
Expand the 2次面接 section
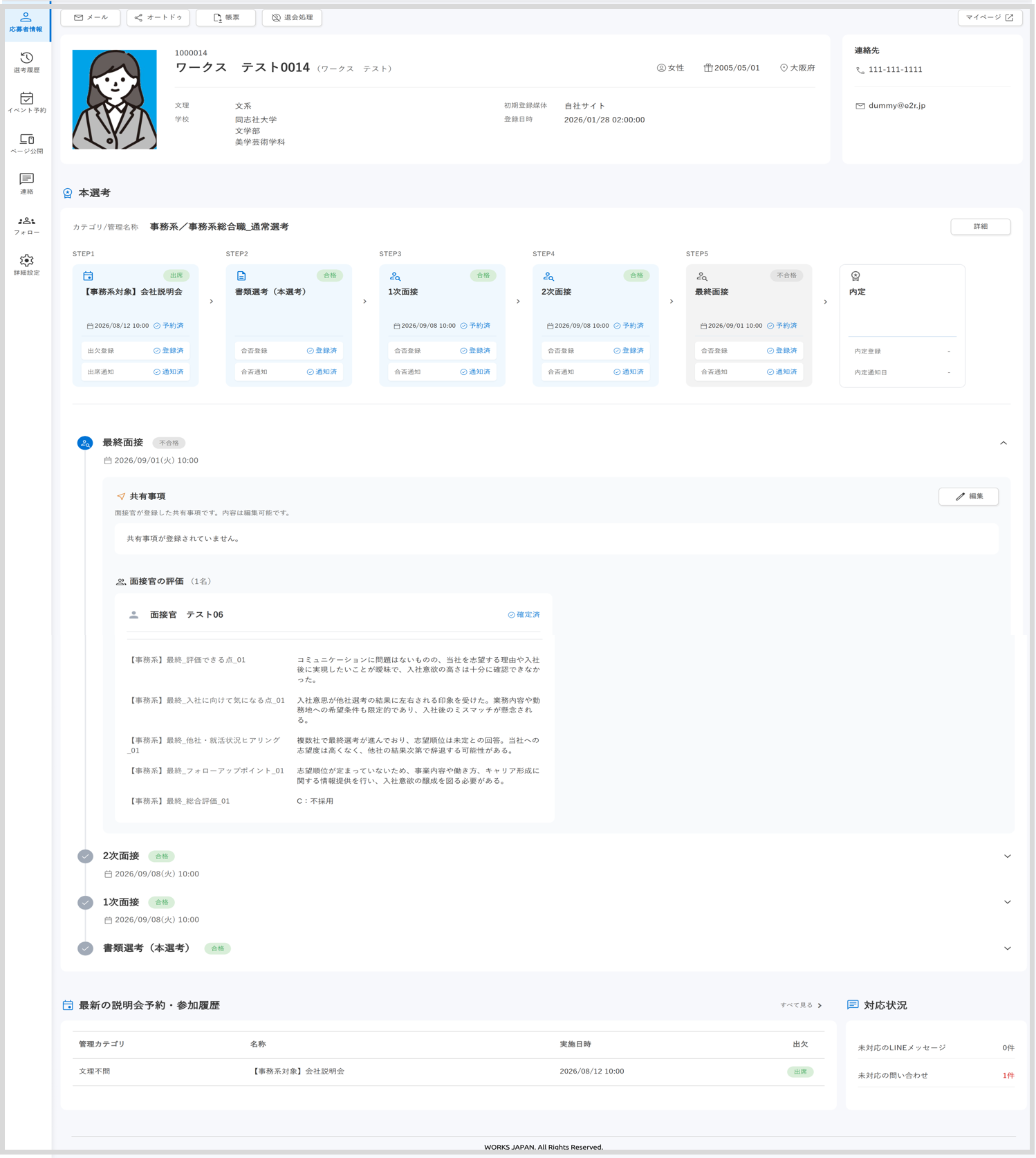coord(1007,856)
